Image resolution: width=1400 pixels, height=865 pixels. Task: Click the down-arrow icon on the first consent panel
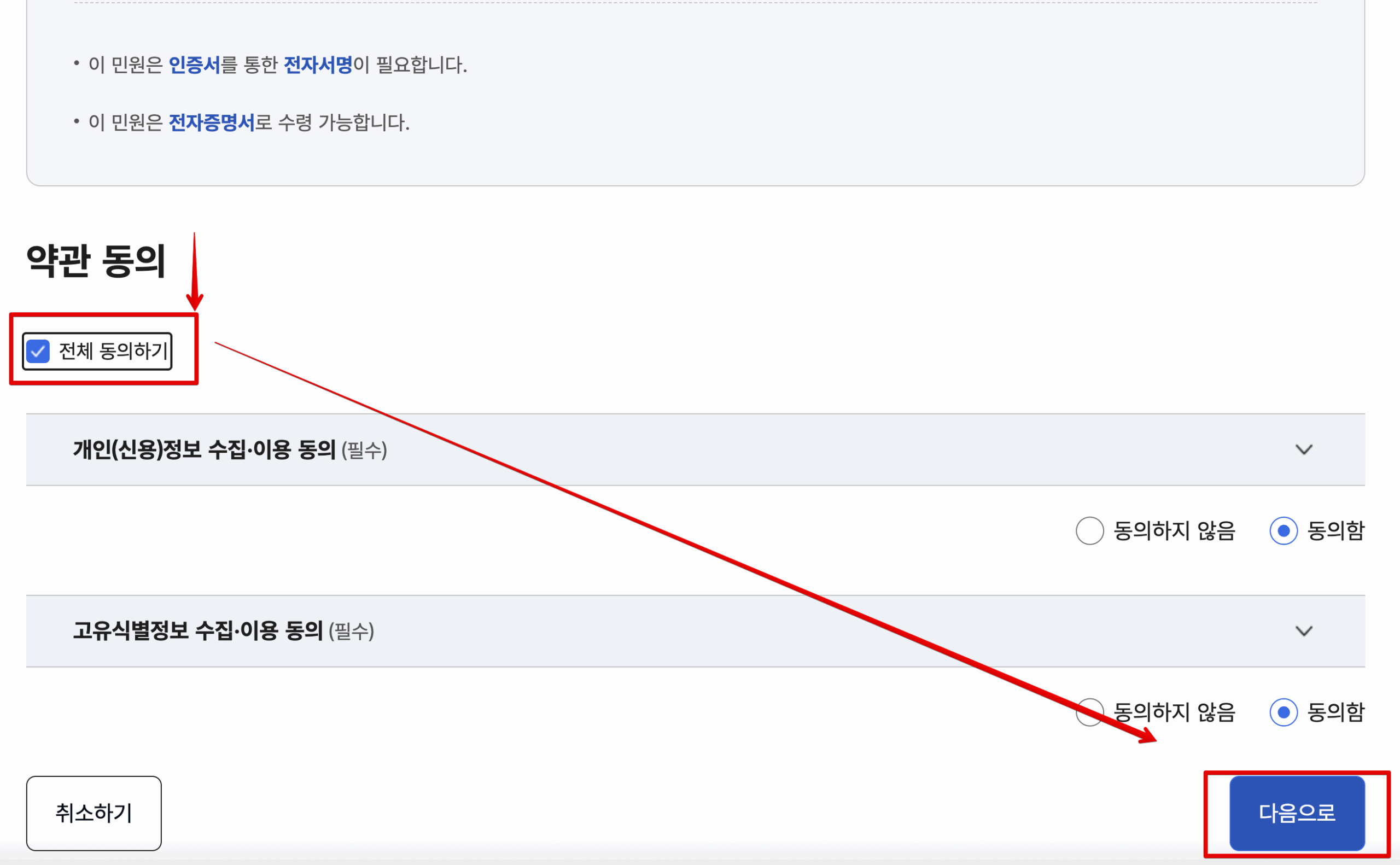click(x=1303, y=449)
